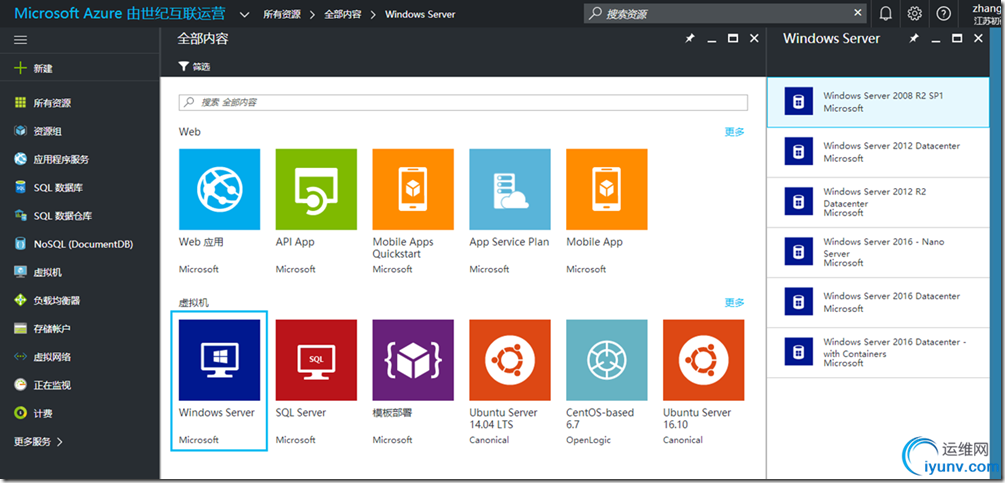Image resolution: width=1005 pixels, height=483 pixels.
Task: Choose Windows Server 2016 Datacenter - with Containers
Action: (x=878, y=352)
